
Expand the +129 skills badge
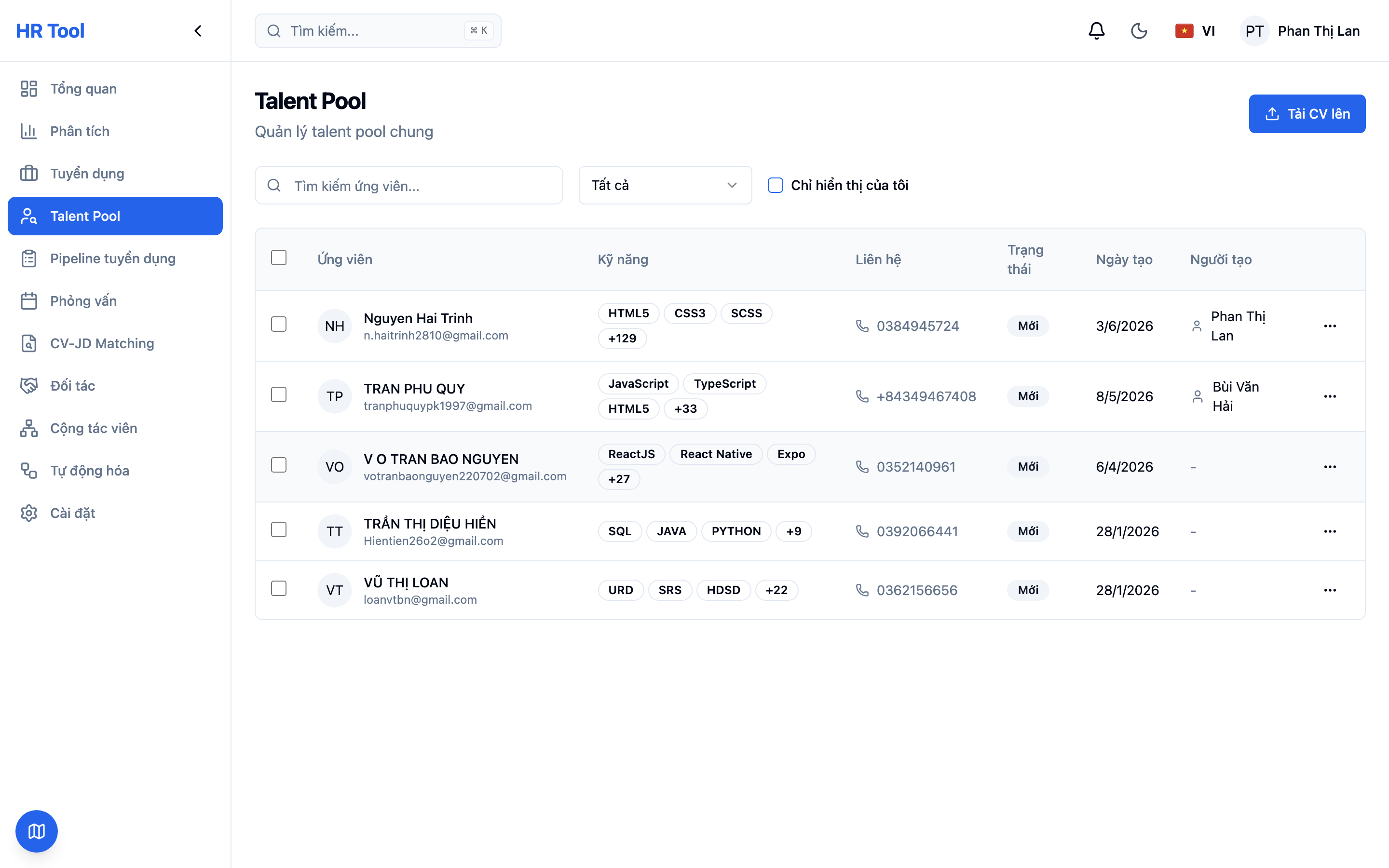pyautogui.click(x=622, y=339)
